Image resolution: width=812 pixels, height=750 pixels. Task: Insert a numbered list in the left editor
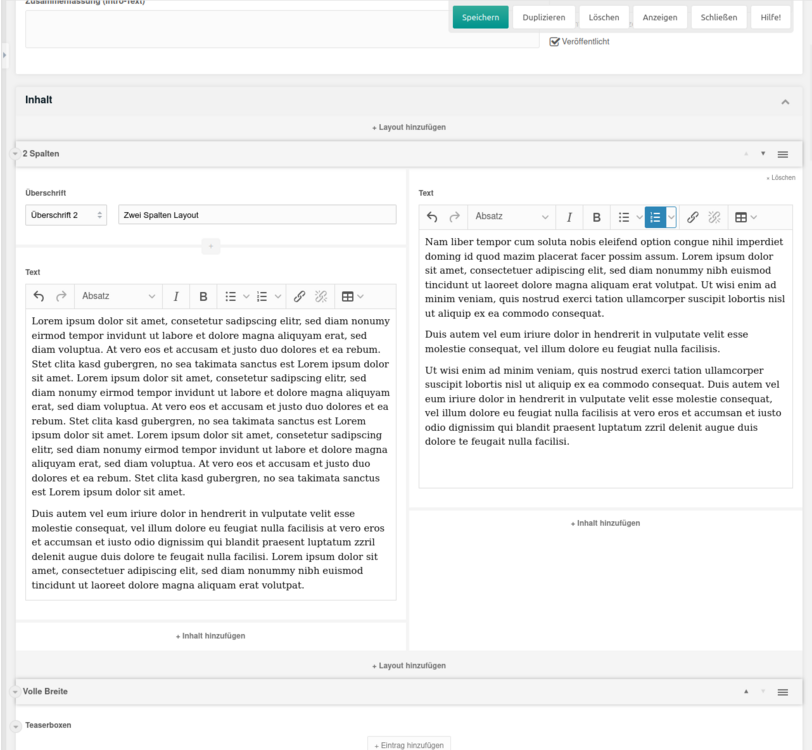point(262,296)
